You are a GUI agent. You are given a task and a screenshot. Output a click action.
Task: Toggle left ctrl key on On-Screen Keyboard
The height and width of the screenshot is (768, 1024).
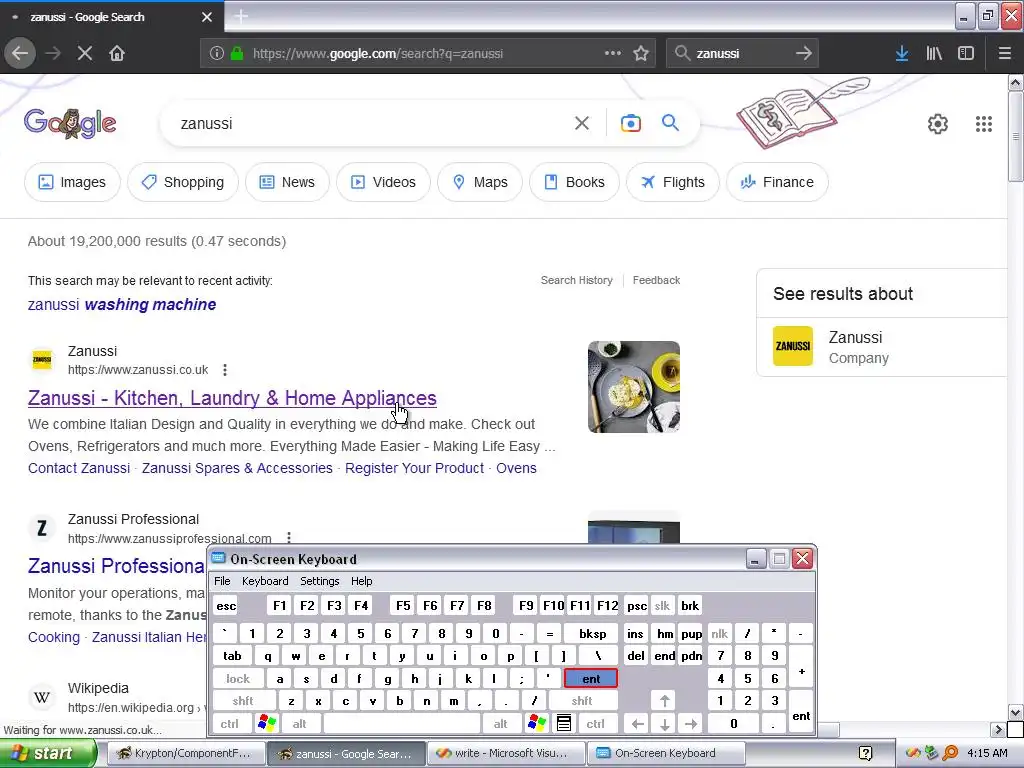click(230, 724)
